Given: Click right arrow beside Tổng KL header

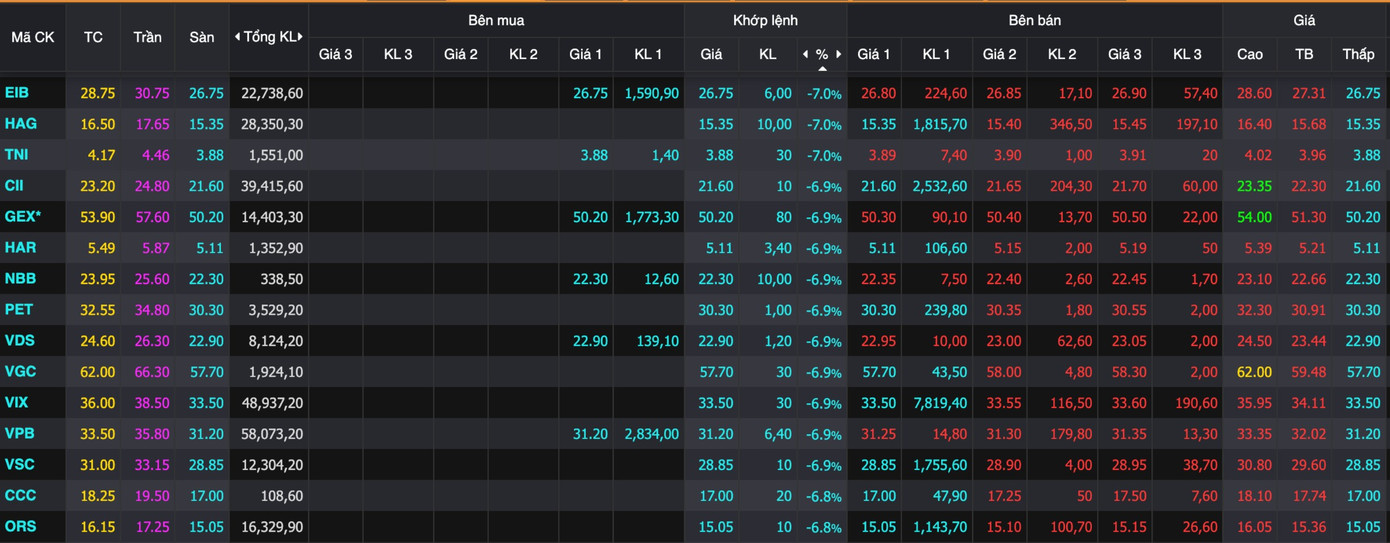Looking at the screenshot, I should click(x=300, y=37).
